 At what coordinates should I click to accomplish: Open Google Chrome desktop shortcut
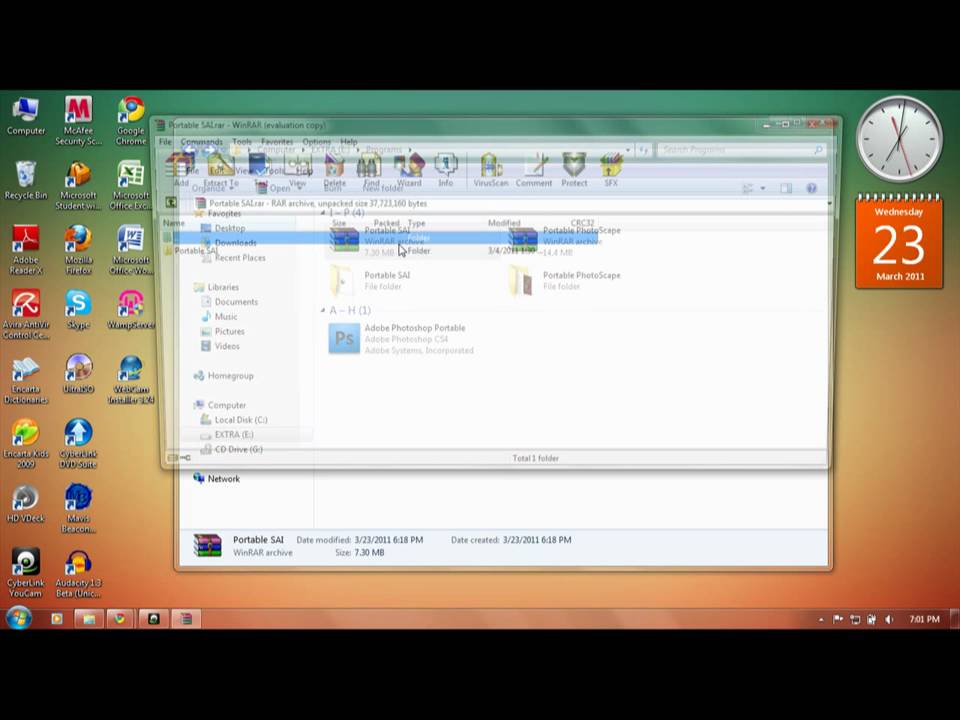tap(131, 121)
